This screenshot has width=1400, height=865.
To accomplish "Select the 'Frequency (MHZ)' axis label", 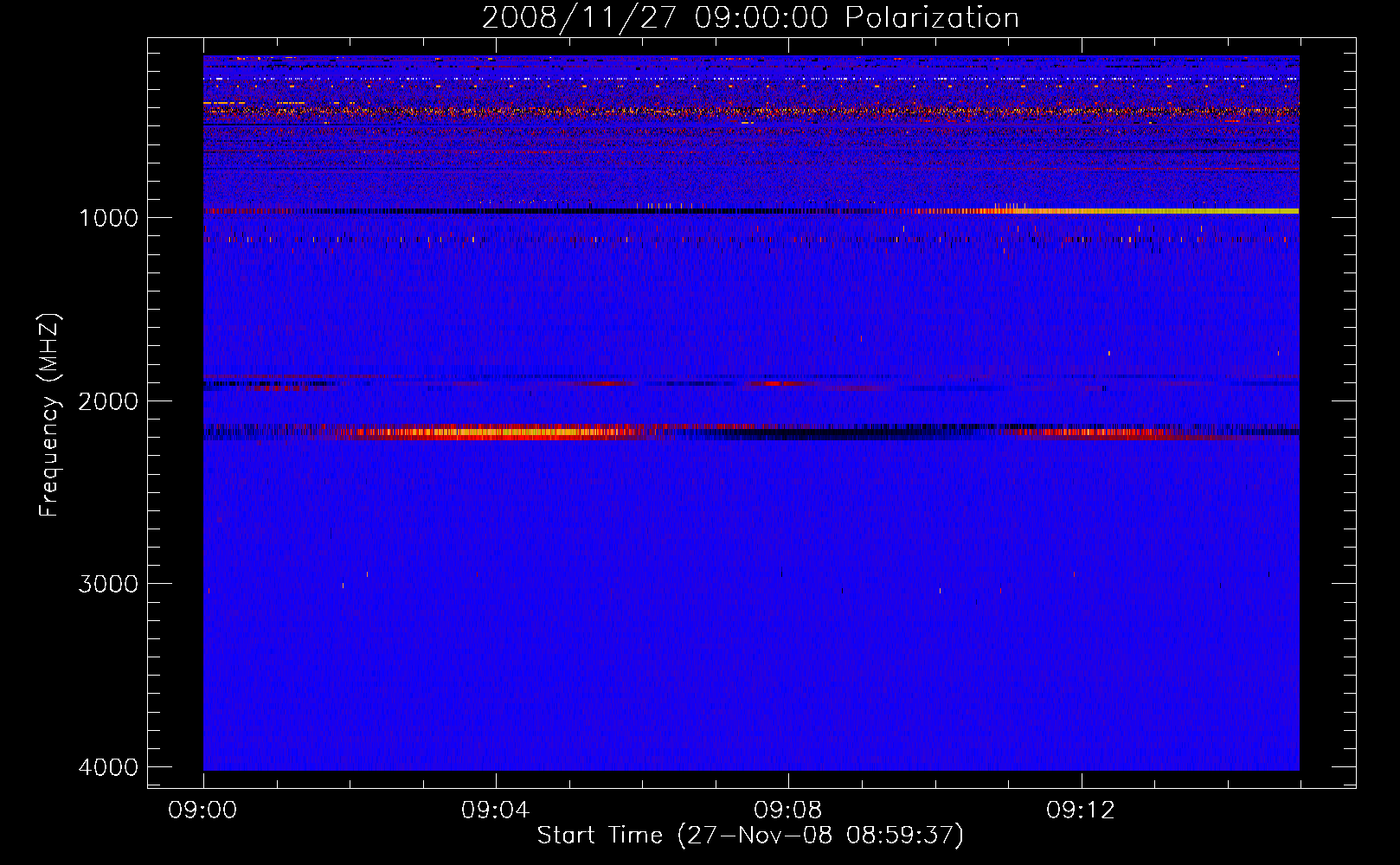I will (x=50, y=415).
